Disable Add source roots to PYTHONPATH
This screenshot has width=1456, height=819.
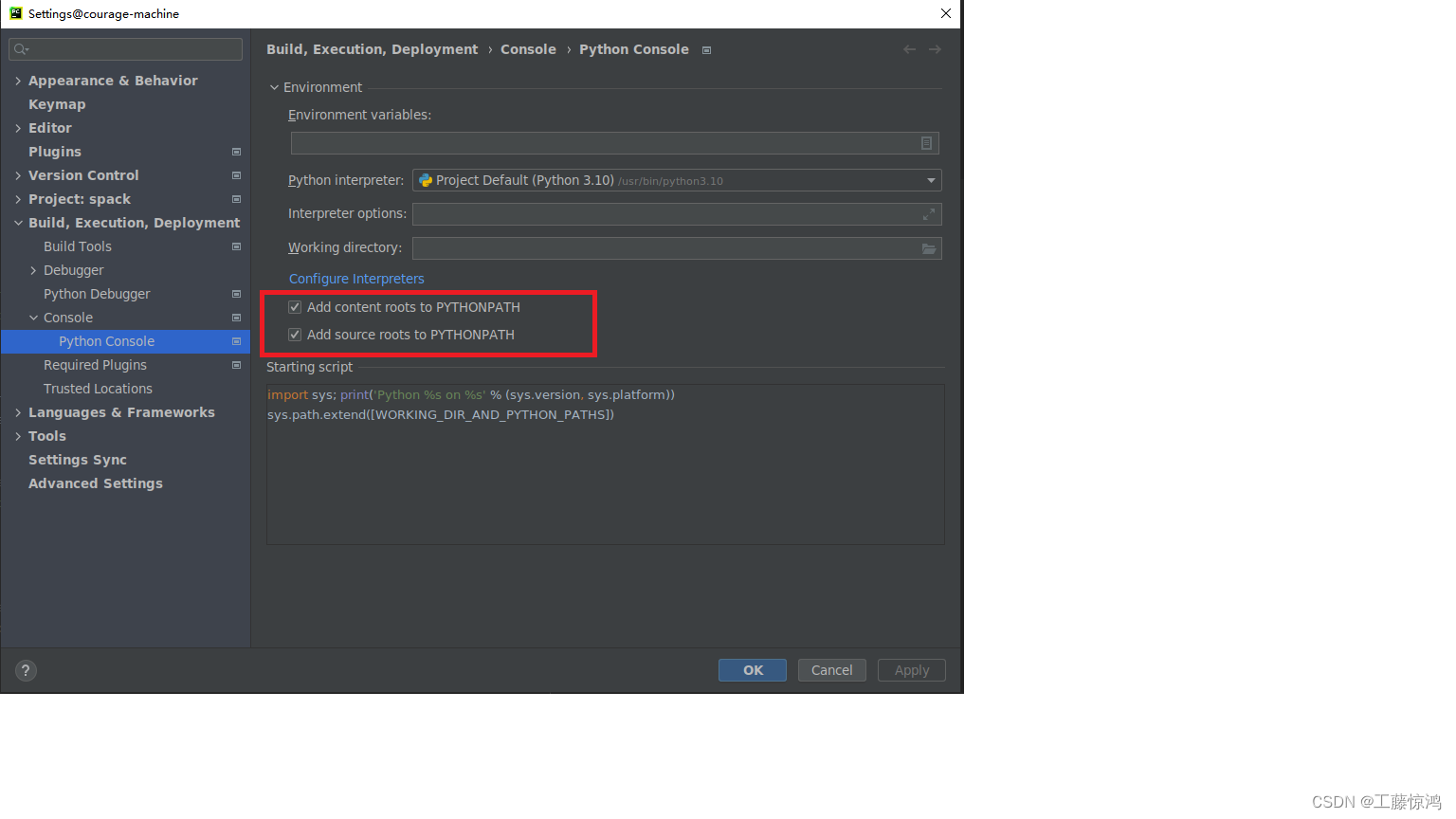pyautogui.click(x=295, y=334)
